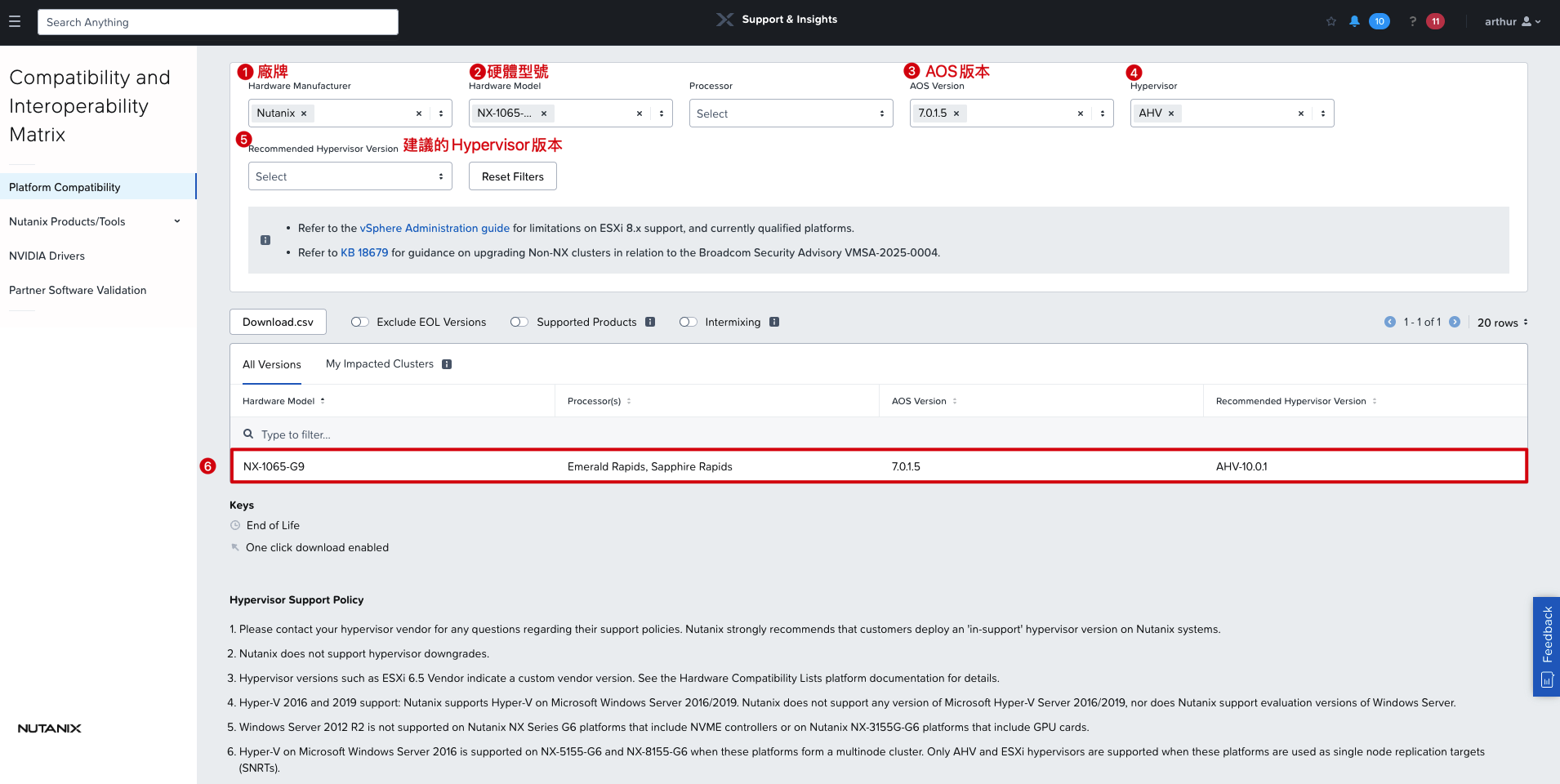Click the red 11 alerts badge
The height and width of the screenshot is (784, 1560).
point(1435,21)
